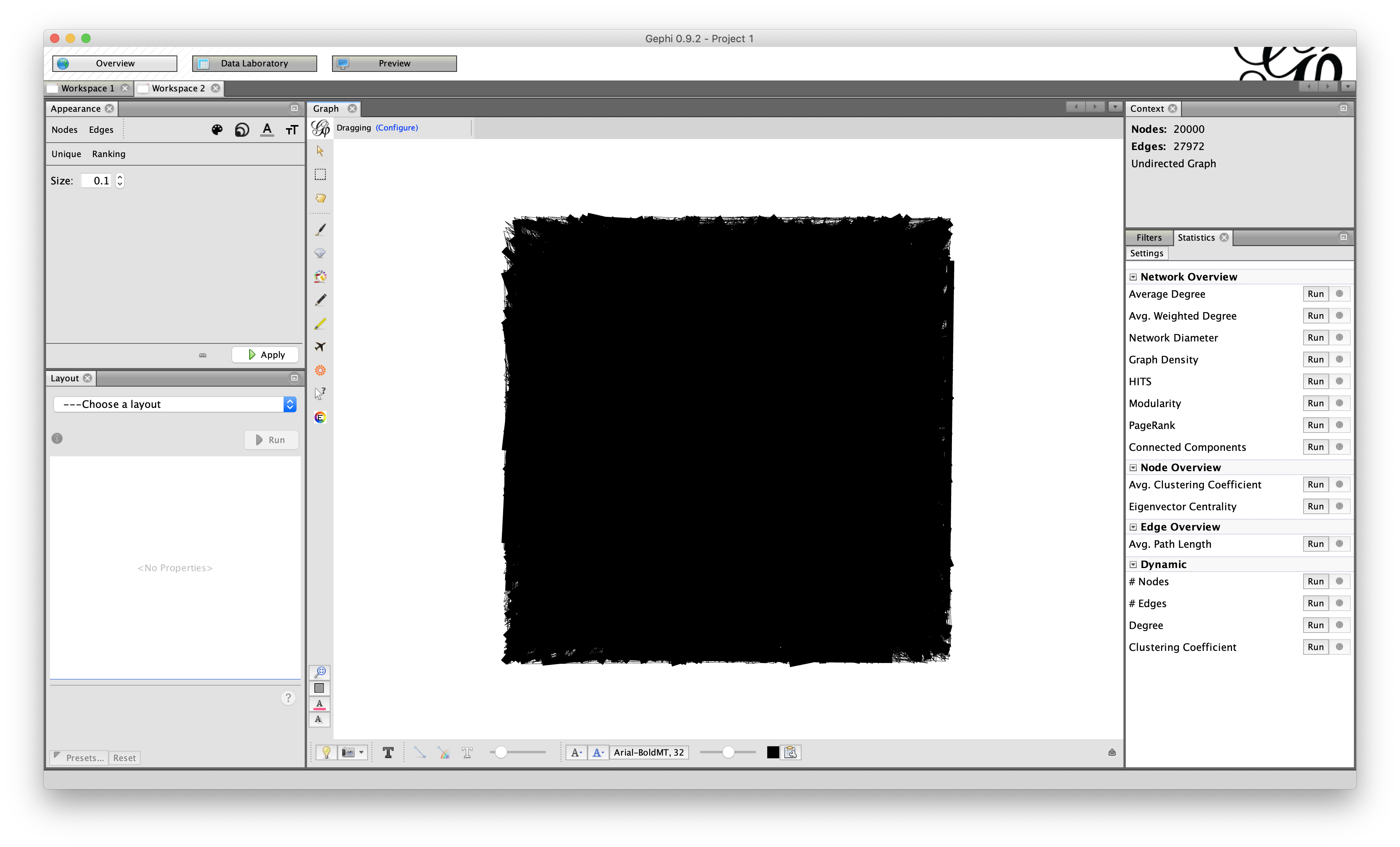This screenshot has height=847, width=1400.
Task: Take a screenshot with camera icon
Action: coord(348,752)
